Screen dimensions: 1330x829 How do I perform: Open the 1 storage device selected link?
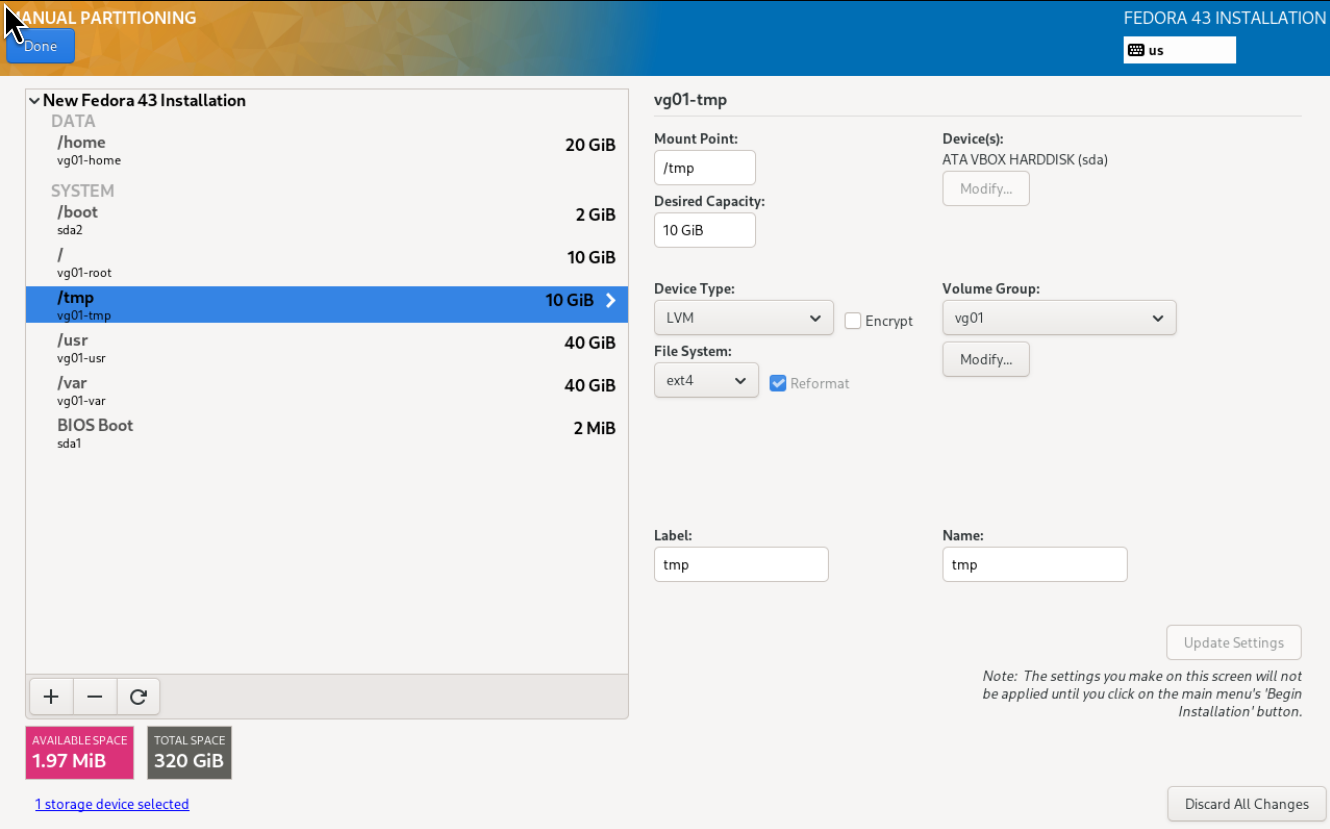112,804
